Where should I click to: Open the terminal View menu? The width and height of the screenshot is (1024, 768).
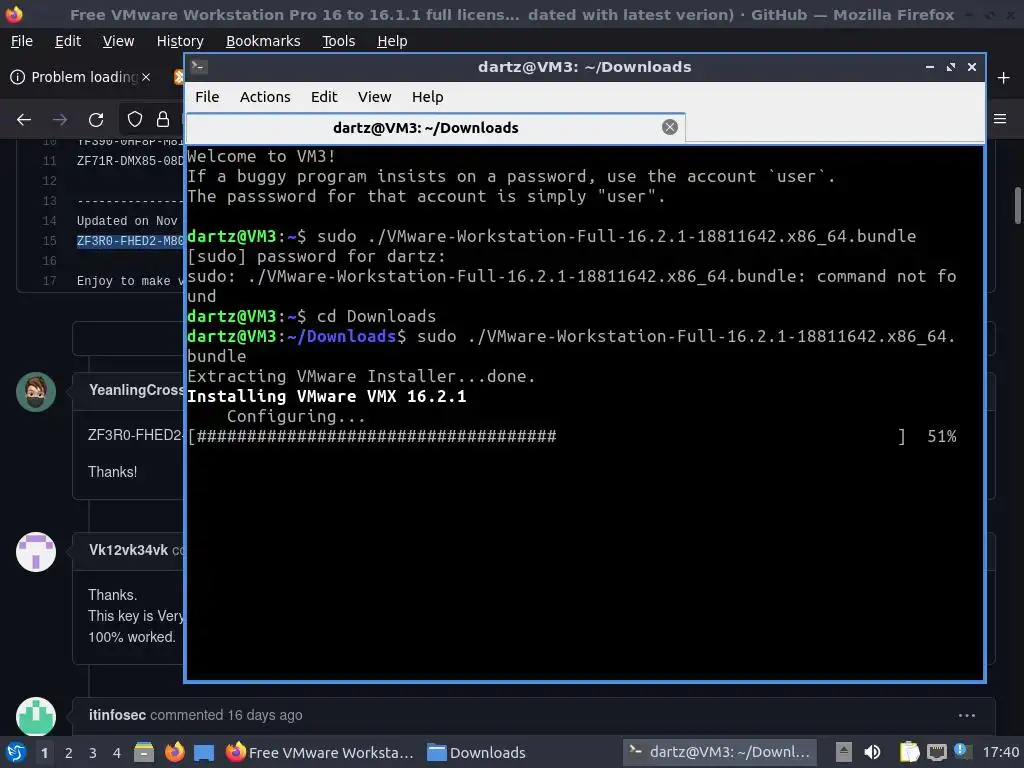coord(374,97)
